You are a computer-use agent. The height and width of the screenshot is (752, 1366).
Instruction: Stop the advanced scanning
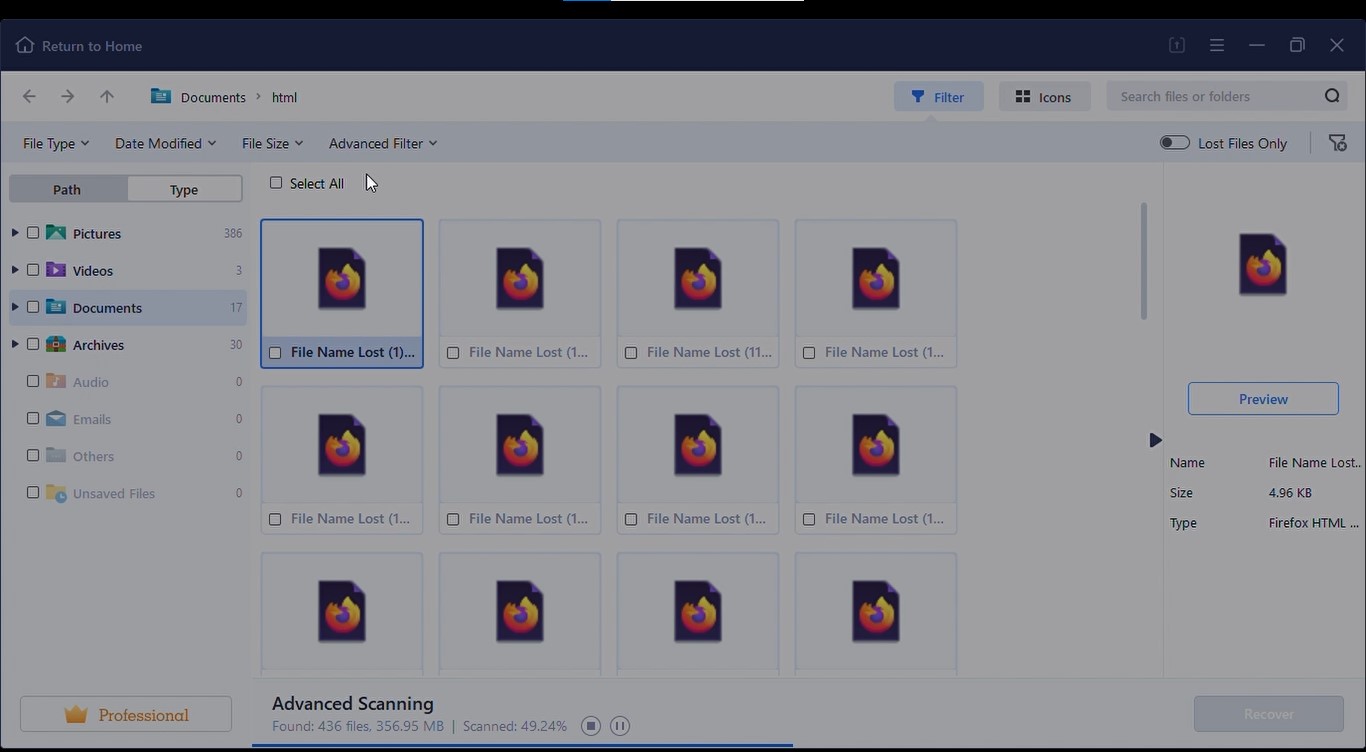[591, 726]
